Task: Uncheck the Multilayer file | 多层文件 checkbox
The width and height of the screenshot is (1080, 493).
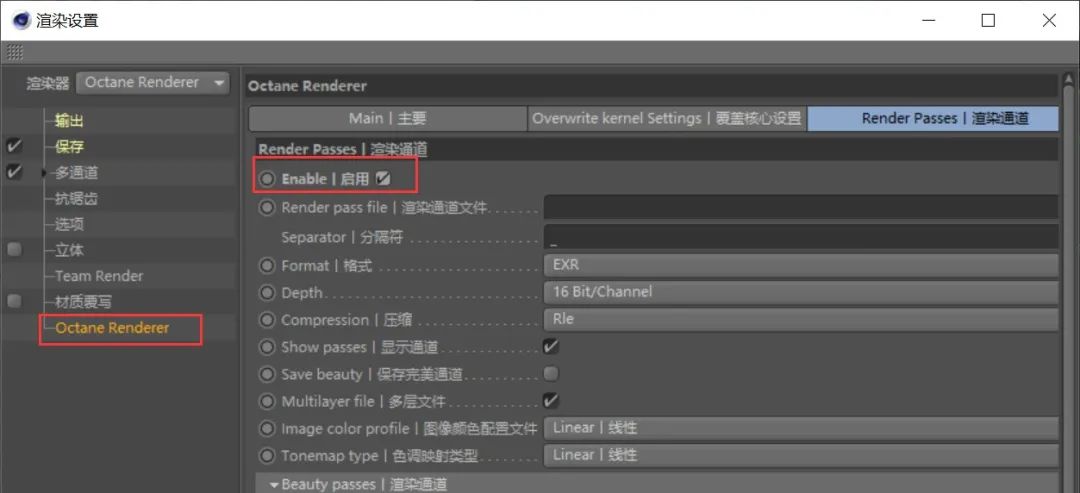Action: point(550,401)
